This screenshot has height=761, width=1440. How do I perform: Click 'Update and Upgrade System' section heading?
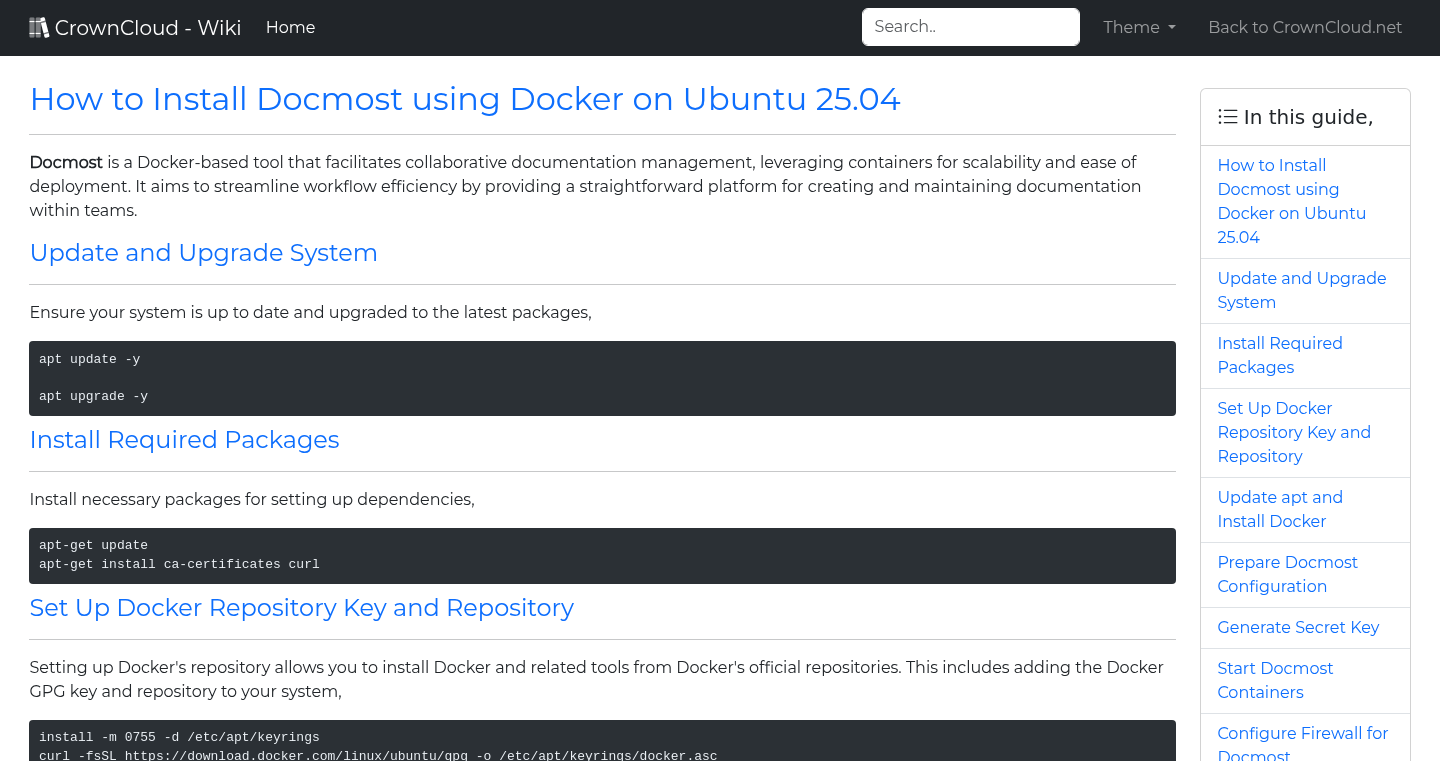(203, 253)
